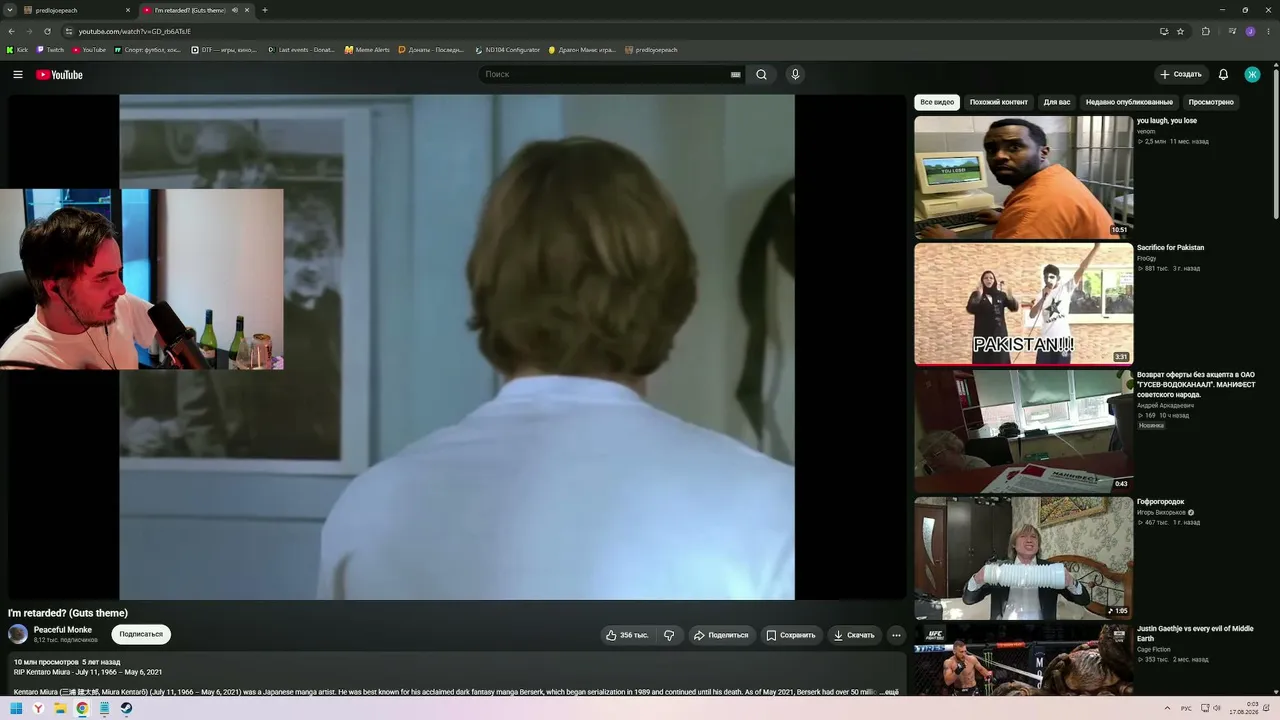Go to YouTube home via logo
This screenshot has height=720, width=1280.
point(59,75)
